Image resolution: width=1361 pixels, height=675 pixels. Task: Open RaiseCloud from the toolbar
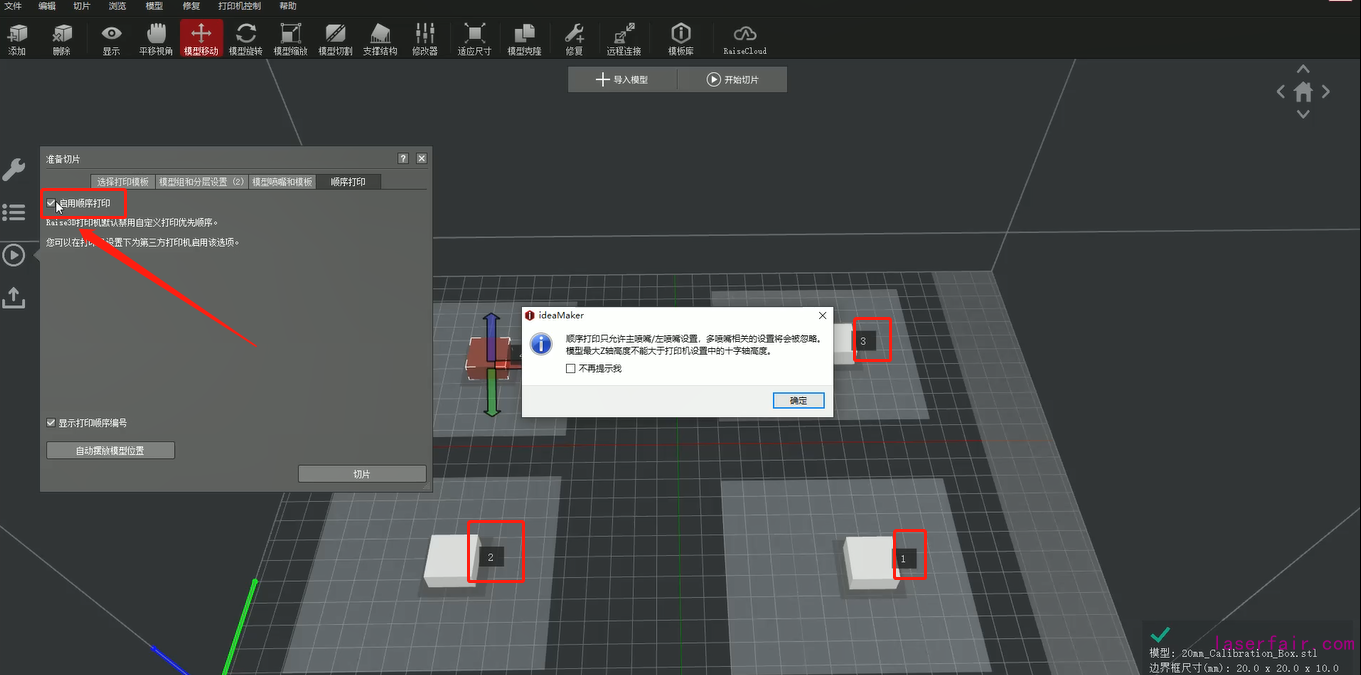pyautogui.click(x=744, y=38)
